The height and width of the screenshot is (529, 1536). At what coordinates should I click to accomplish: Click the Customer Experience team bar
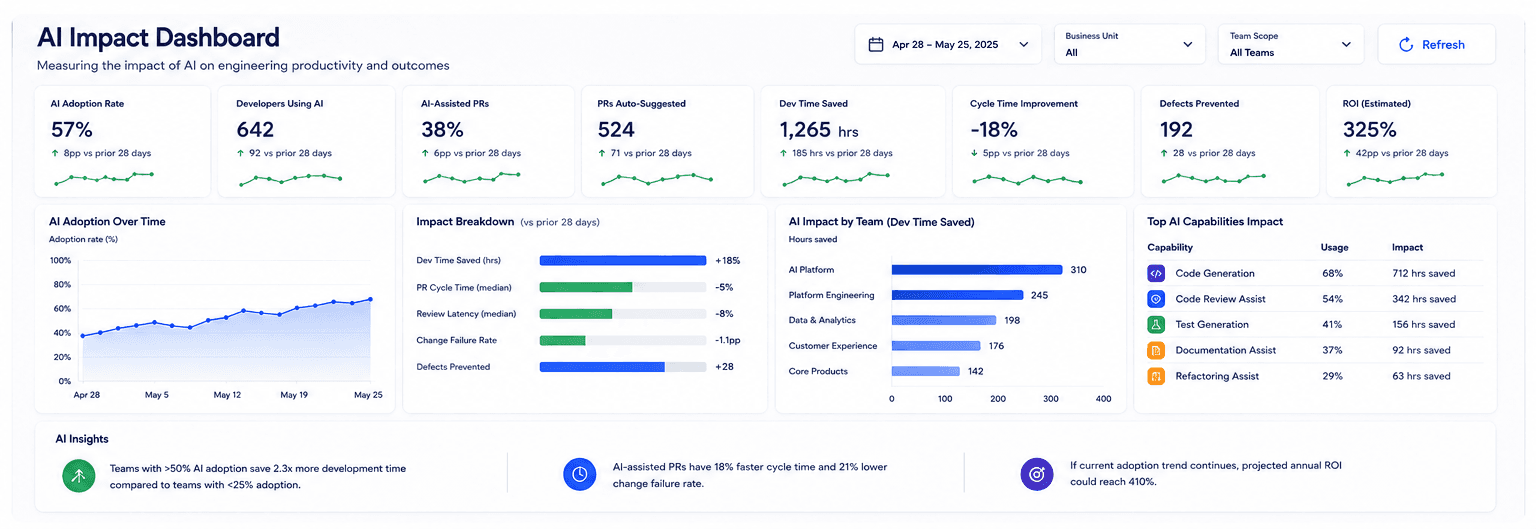click(936, 346)
